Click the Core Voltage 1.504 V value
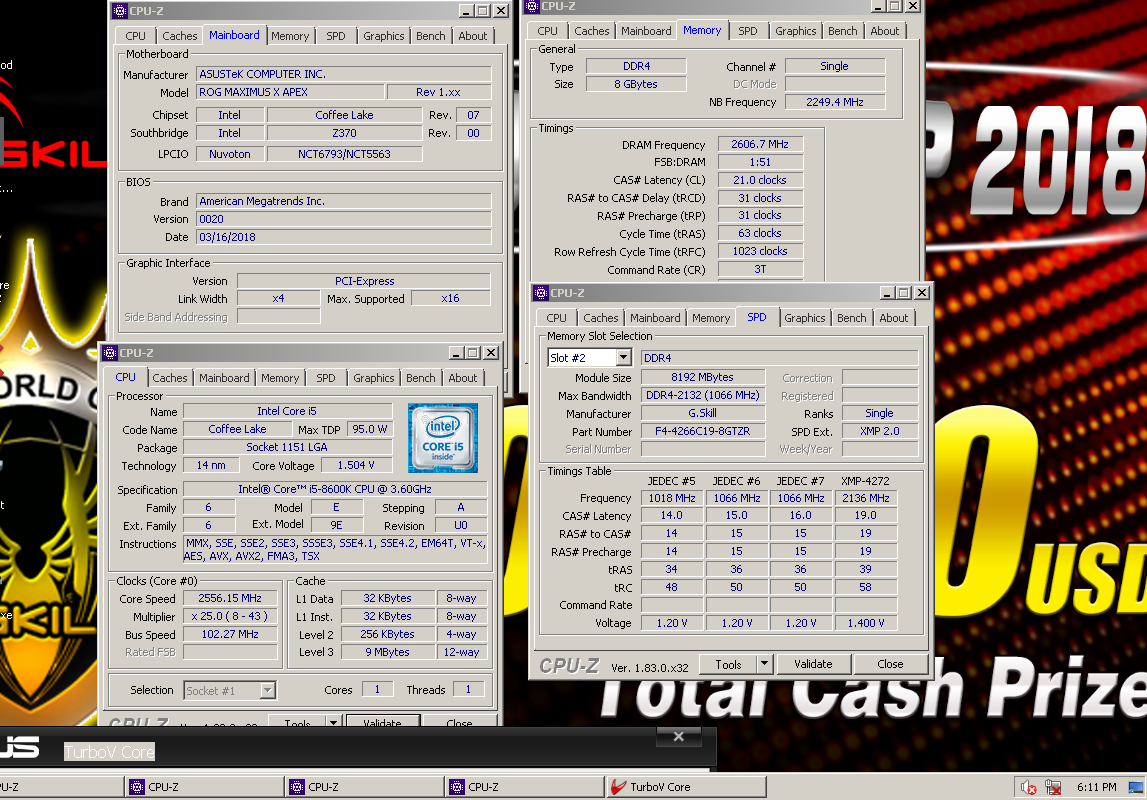 356,465
